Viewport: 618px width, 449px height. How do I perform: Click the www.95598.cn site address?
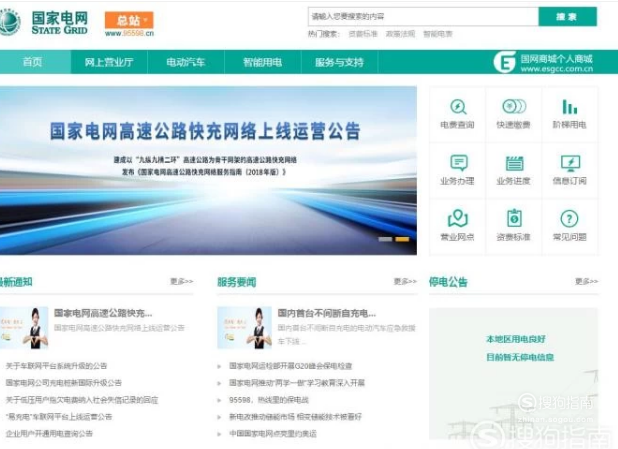[129, 34]
